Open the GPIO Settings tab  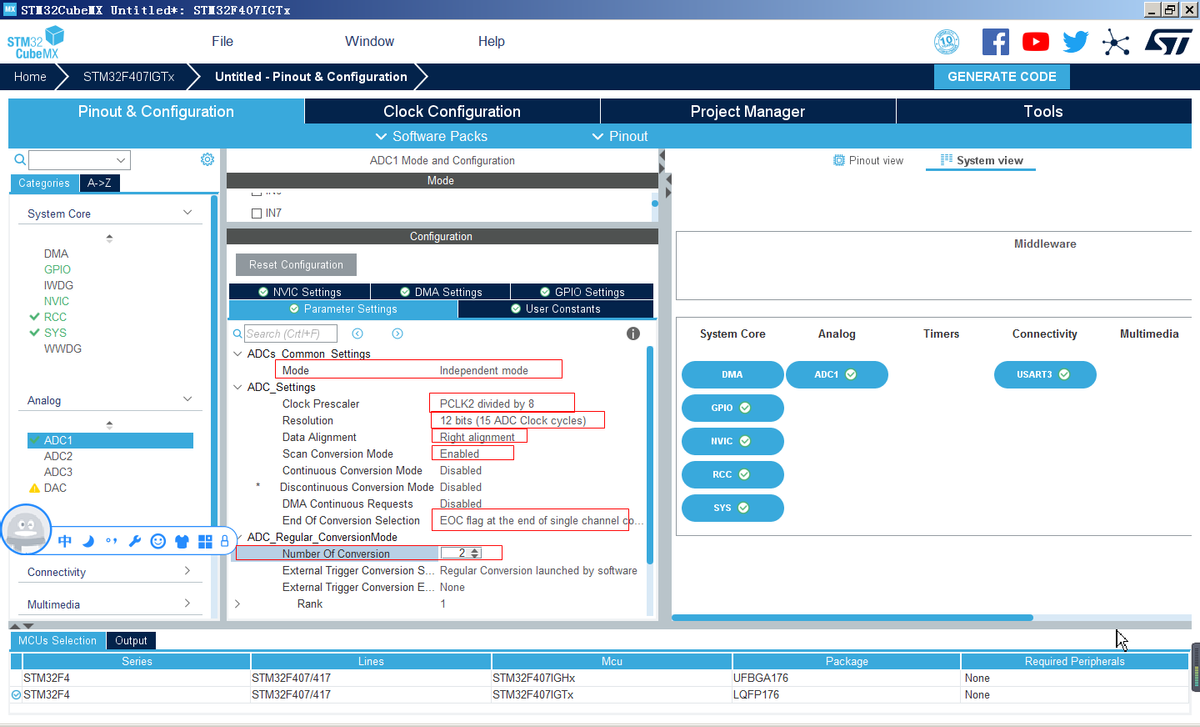(x=582, y=292)
